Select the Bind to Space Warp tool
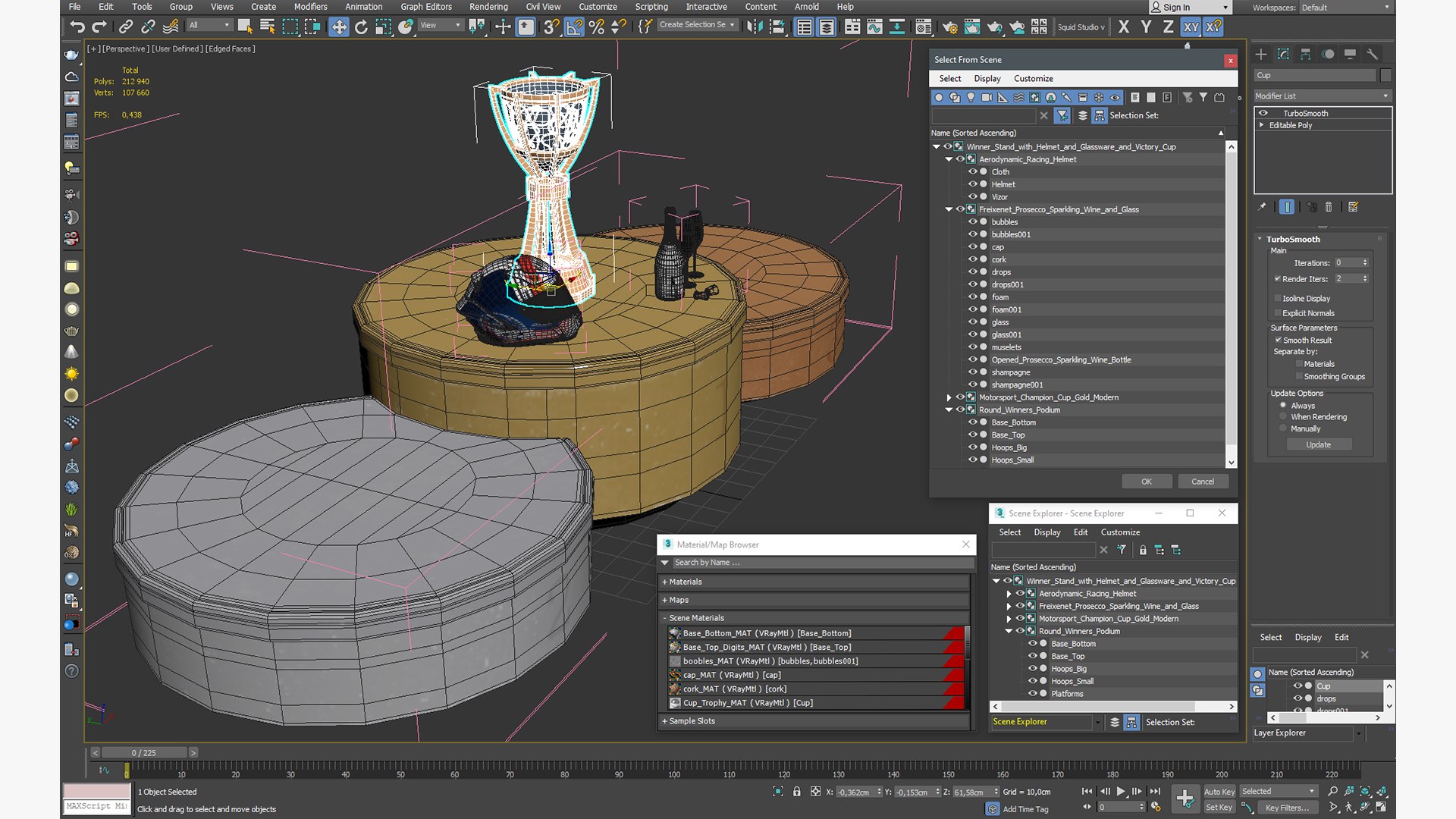Screen dimensions: 1456x819 171,27
